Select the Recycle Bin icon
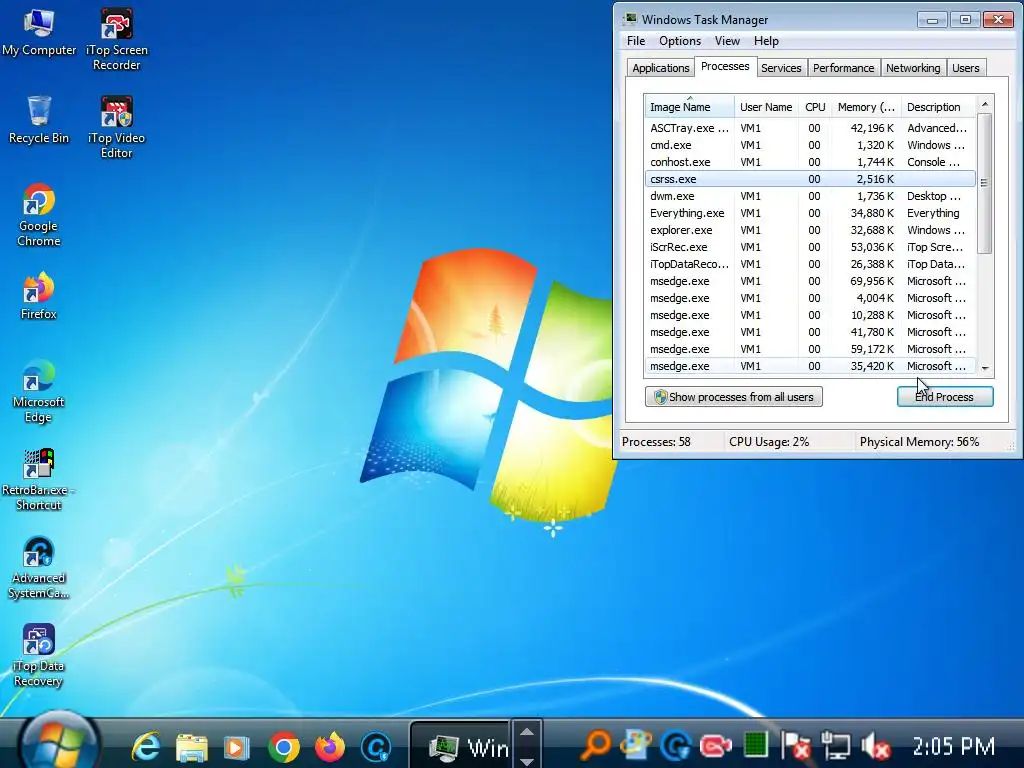This screenshot has height=768, width=1024. (x=39, y=120)
